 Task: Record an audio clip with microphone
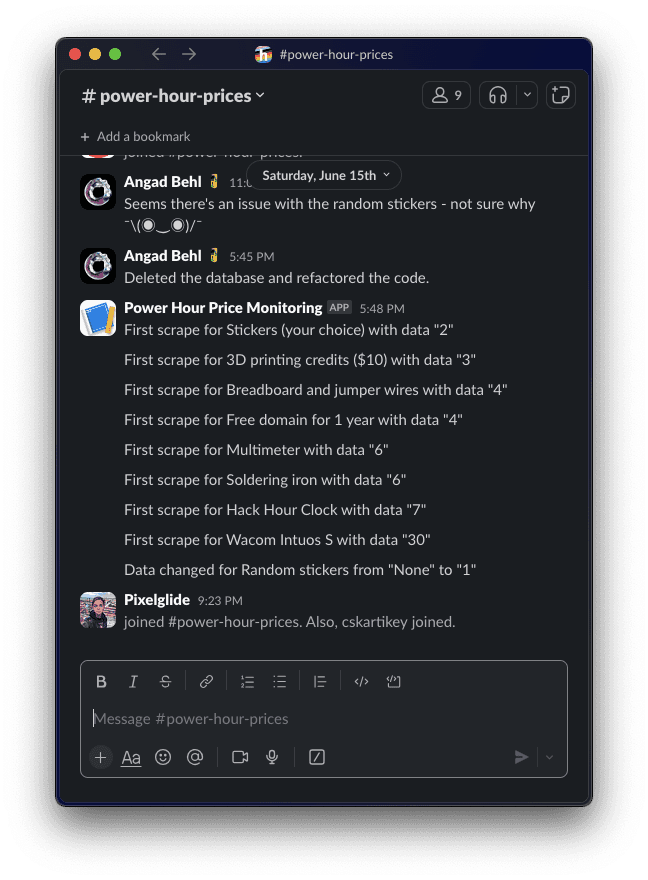[x=272, y=757]
